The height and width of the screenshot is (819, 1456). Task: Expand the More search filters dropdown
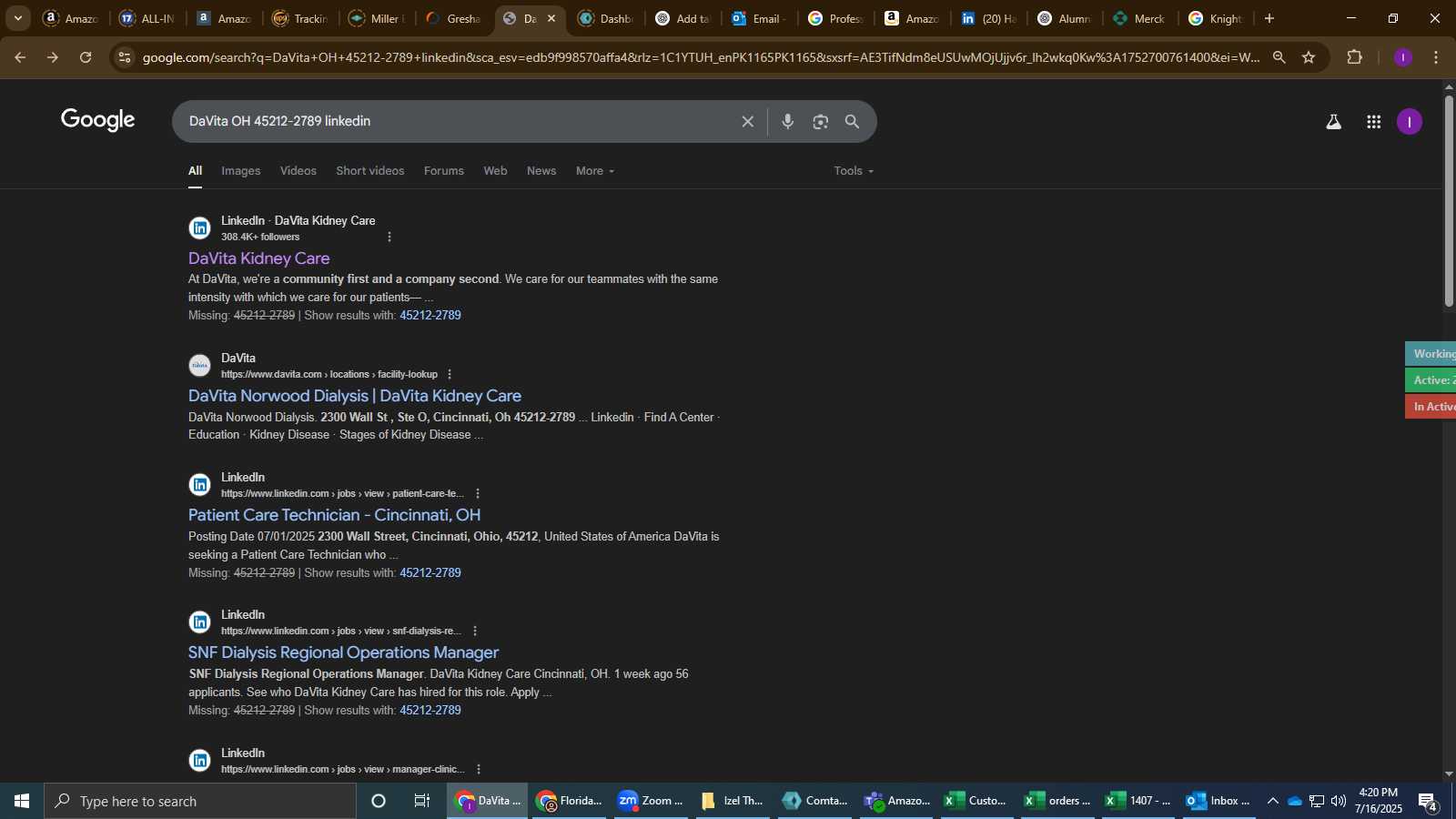click(x=595, y=171)
